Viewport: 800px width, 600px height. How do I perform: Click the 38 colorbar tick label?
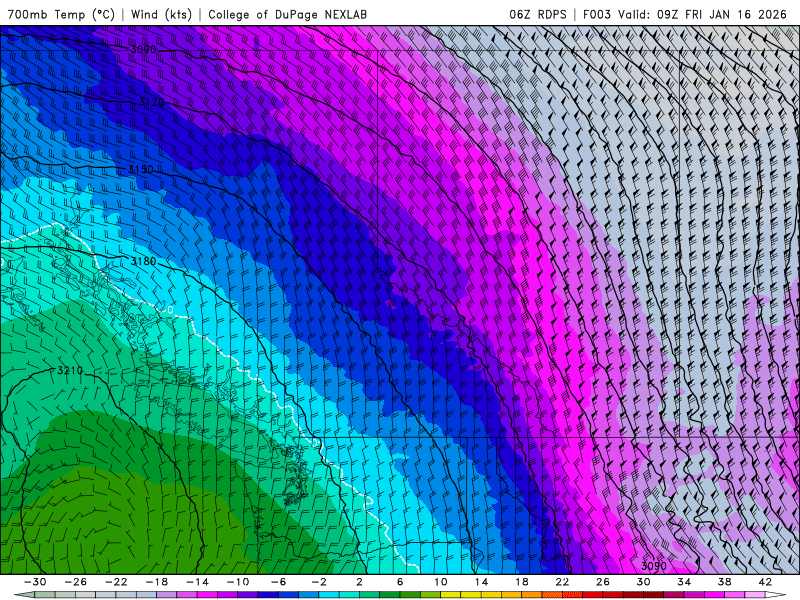(x=724, y=582)
